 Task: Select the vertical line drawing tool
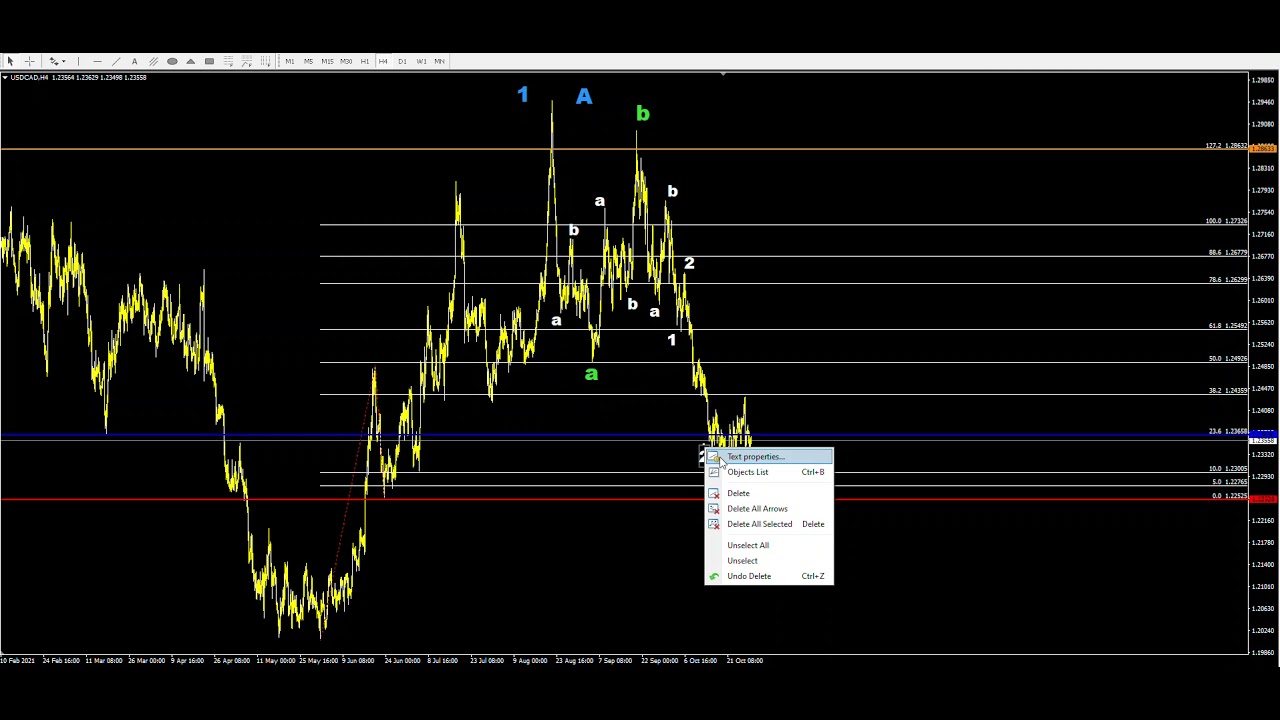tap(78, 61)
